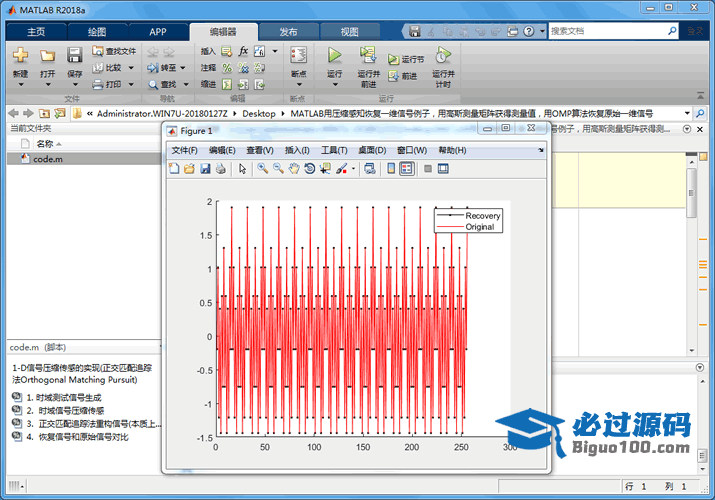Click the green Run arrow
This screenshot has width=715, height=500.
(335, 55)
